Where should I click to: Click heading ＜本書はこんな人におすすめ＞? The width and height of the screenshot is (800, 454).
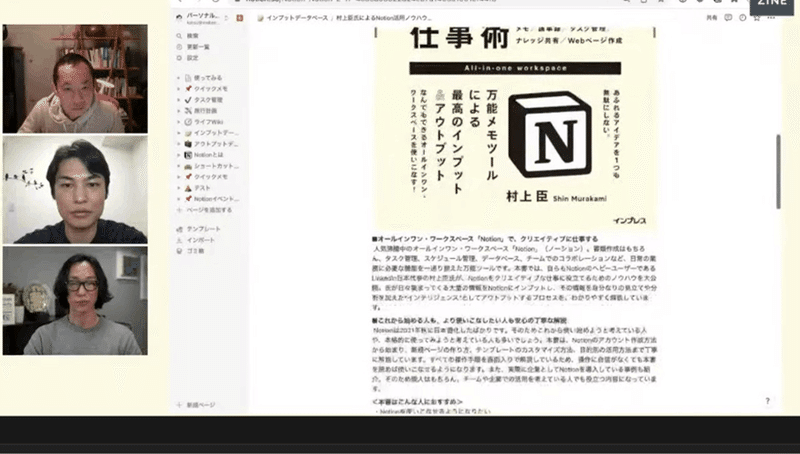(x=417, y=402)
